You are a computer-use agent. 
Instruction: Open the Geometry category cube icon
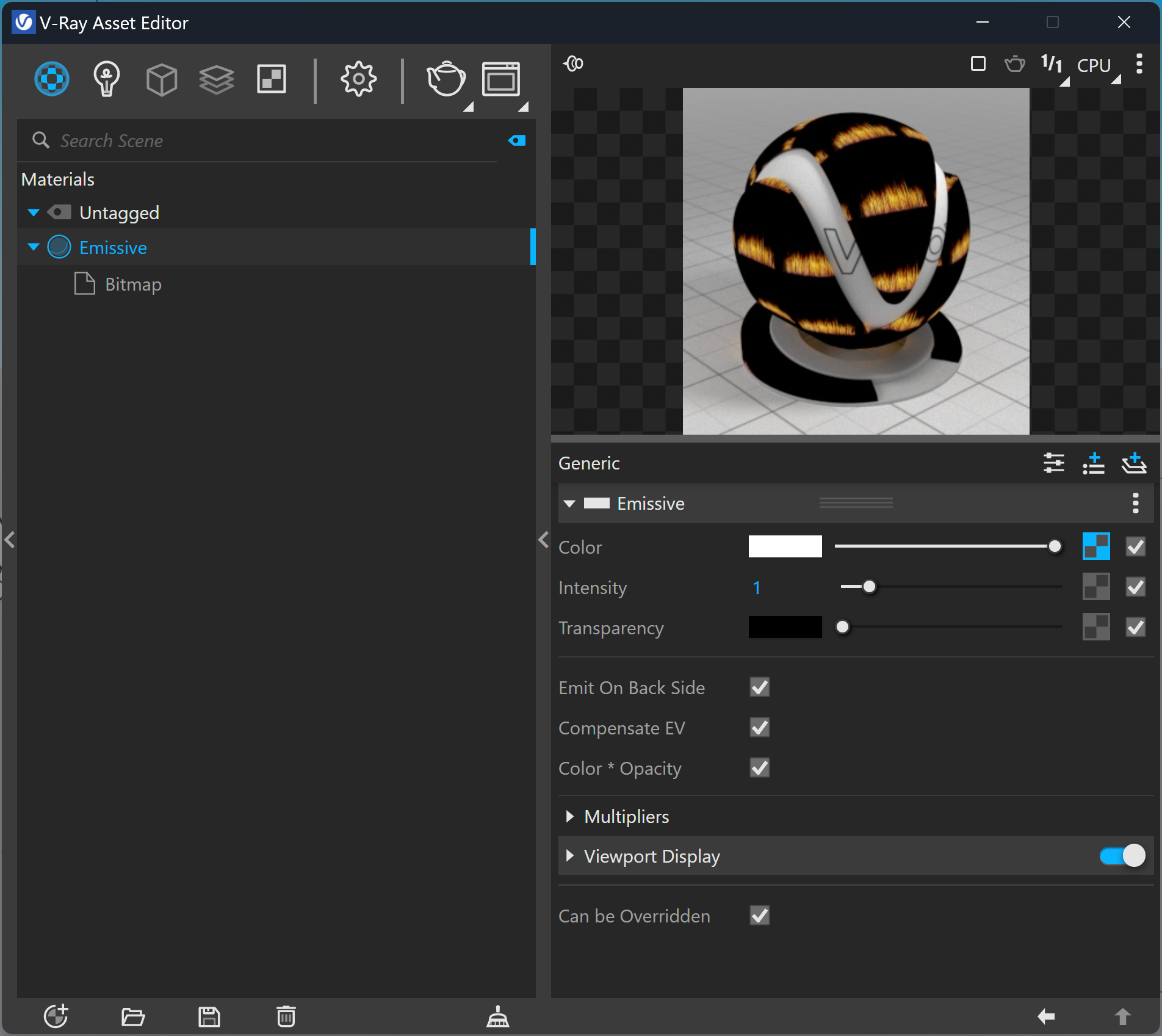[x=162, y=79]
